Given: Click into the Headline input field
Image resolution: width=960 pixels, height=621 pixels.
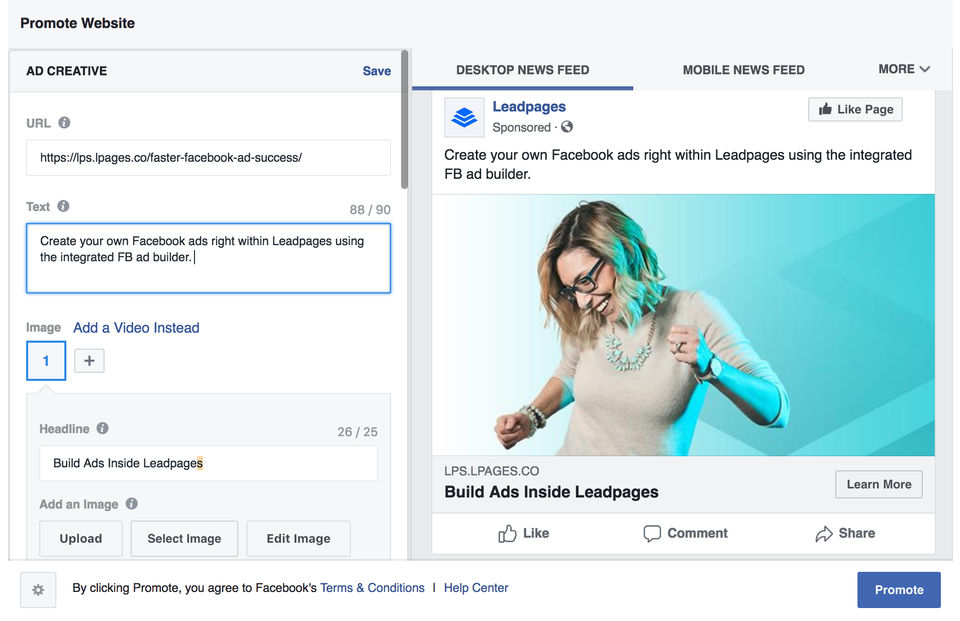Looking at the screenshot, I should pyautogui.click(x=208, y=463).
